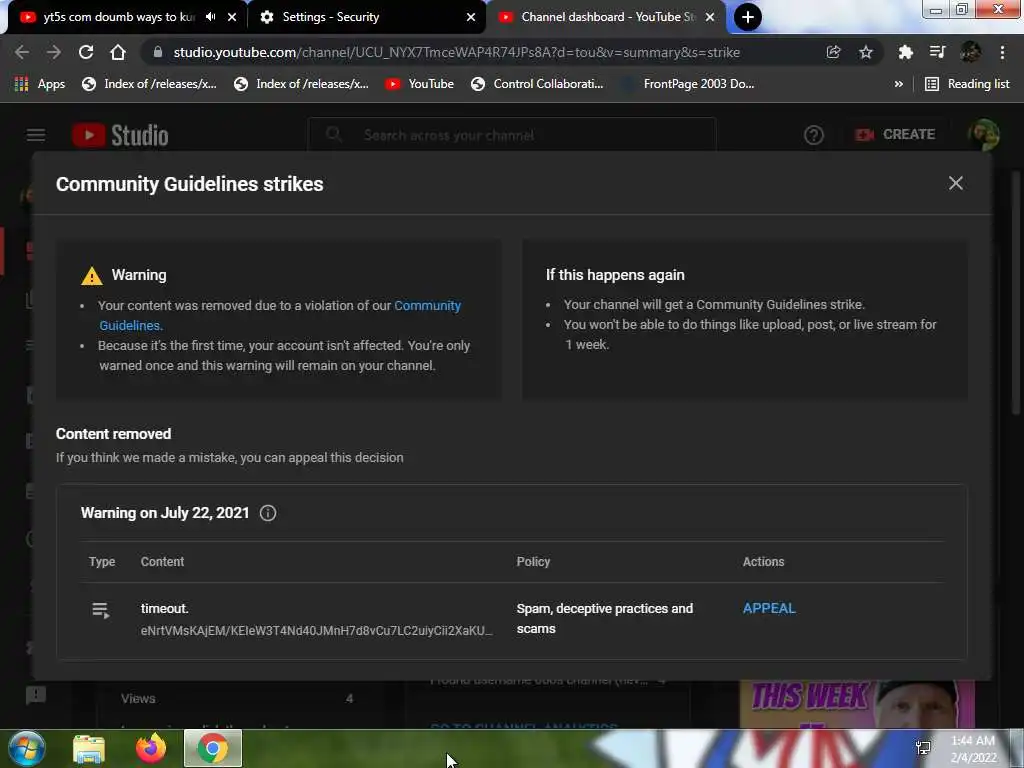
Task: Go forward in browser history
Action: click(x=54, y=52)
